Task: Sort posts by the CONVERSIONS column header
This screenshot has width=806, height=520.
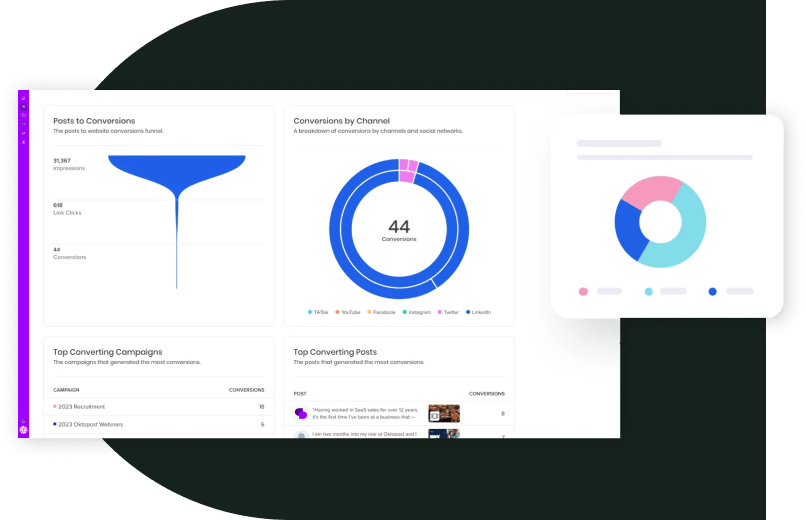Action: pos(487,394)
